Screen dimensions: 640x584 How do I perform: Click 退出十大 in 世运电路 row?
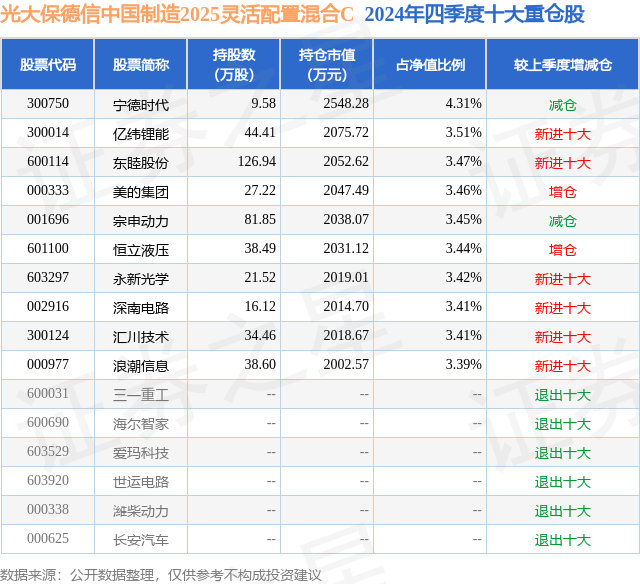click(562, 482)
